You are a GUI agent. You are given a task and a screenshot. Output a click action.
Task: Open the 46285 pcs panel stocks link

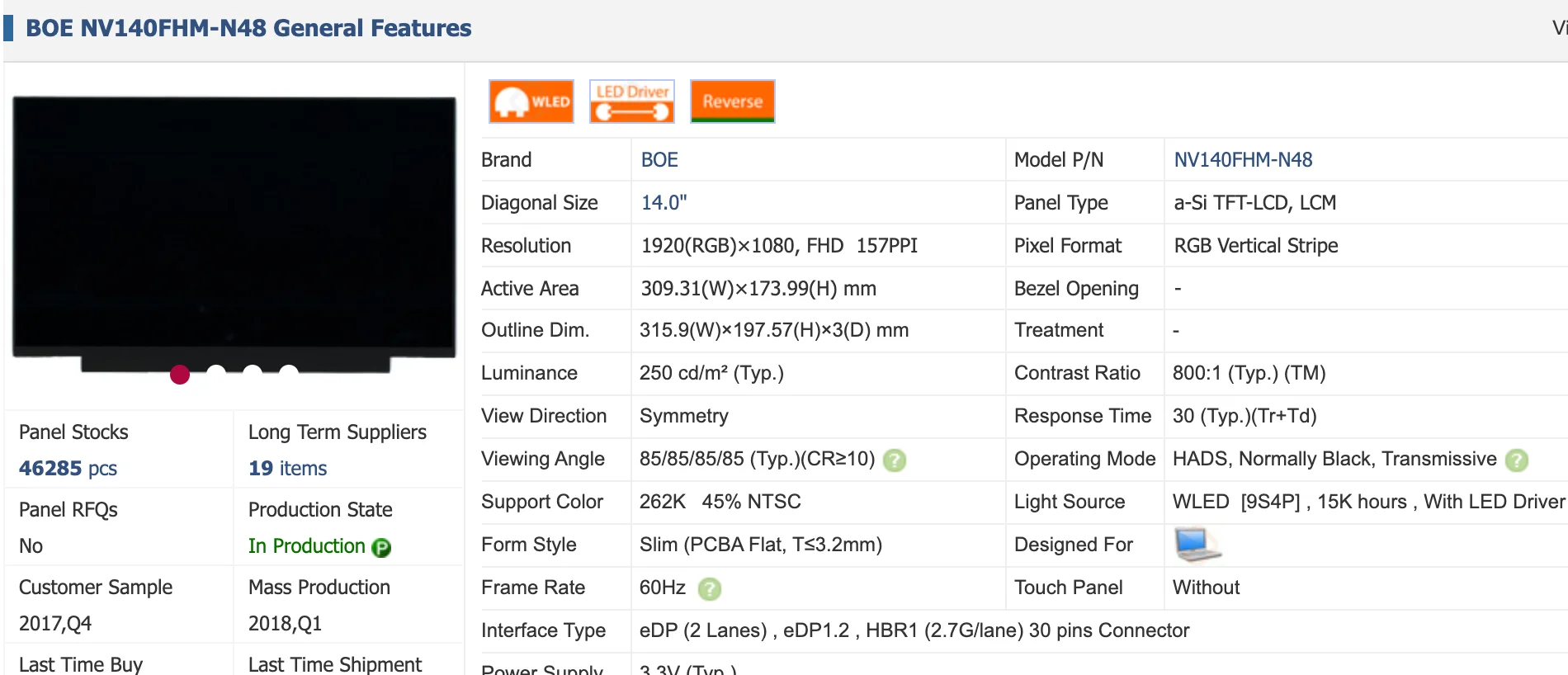(x=68, y=469)
